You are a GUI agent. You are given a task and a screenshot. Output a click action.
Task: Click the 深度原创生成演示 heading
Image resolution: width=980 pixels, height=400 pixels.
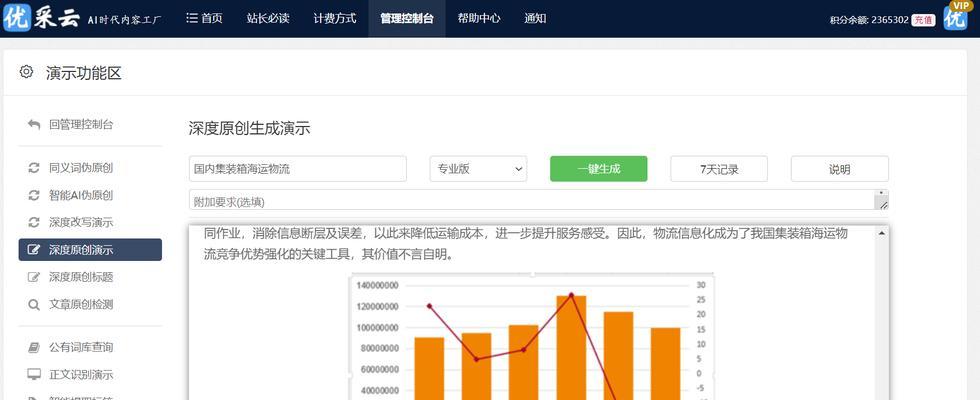coord(249,129)
